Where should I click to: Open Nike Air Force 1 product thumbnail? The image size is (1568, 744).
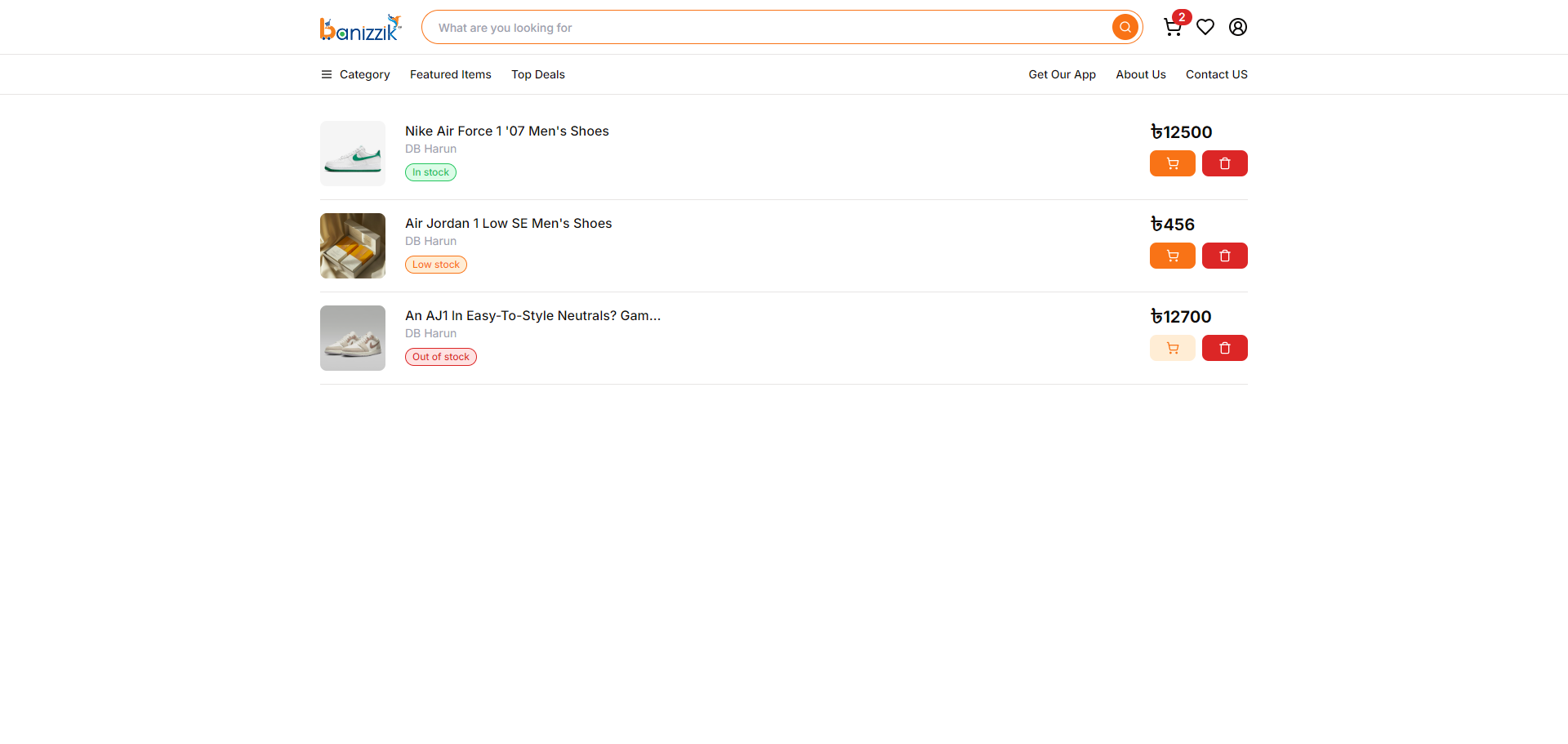click(353, 154)
